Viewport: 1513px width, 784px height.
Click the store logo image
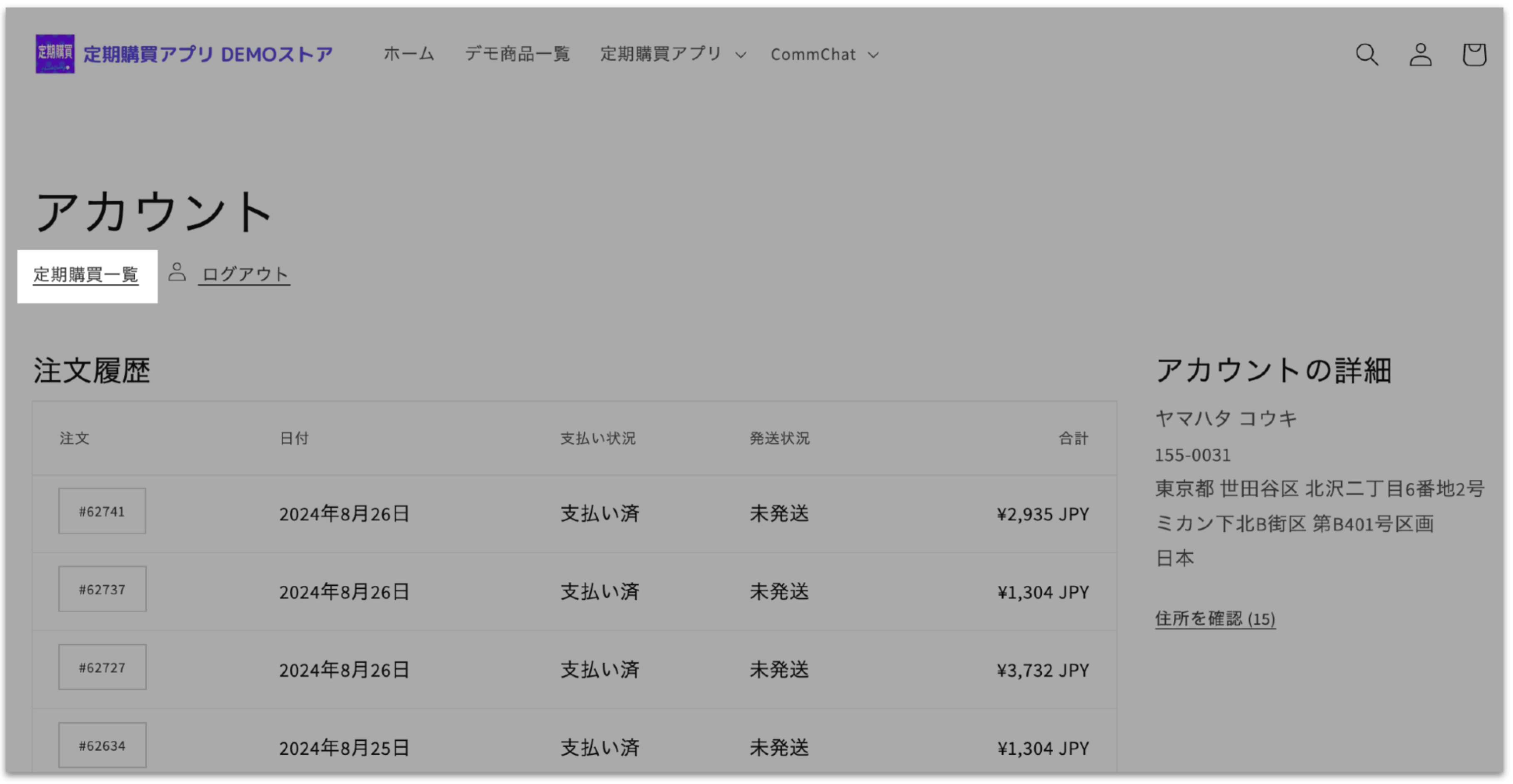pyautogui.click(x=55, y=54)
